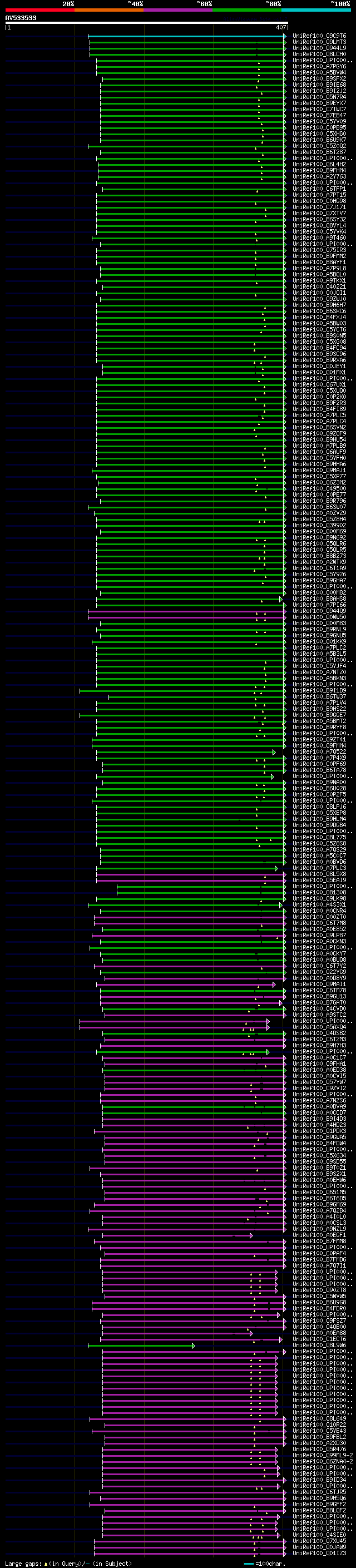
Task: Click the white query sequence bar
Action: (147, 22)
